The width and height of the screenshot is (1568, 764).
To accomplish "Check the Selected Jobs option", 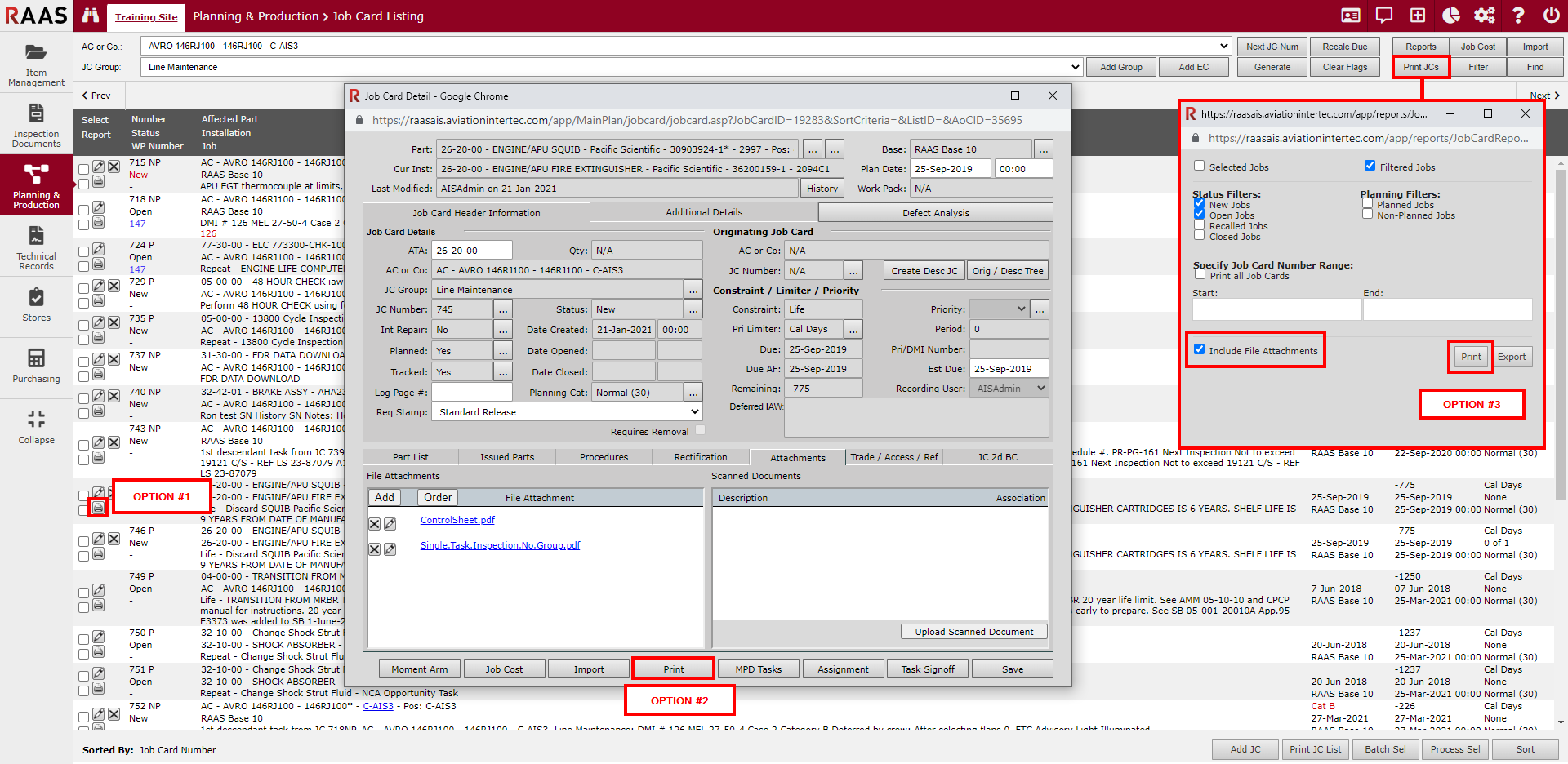I will click(x=1199, y=166).
